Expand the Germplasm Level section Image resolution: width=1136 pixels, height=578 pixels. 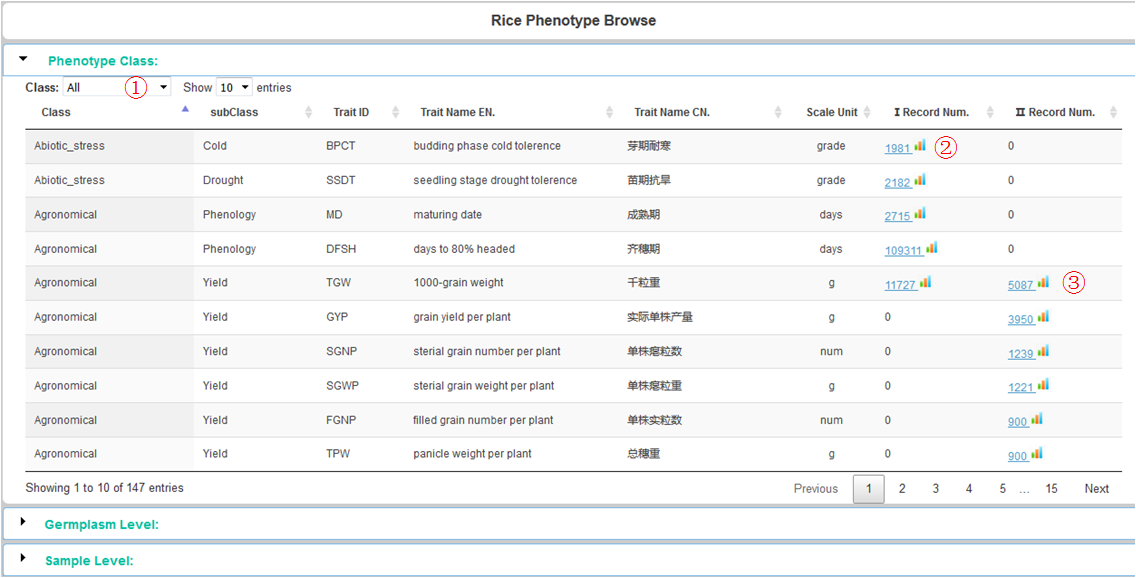101,525
